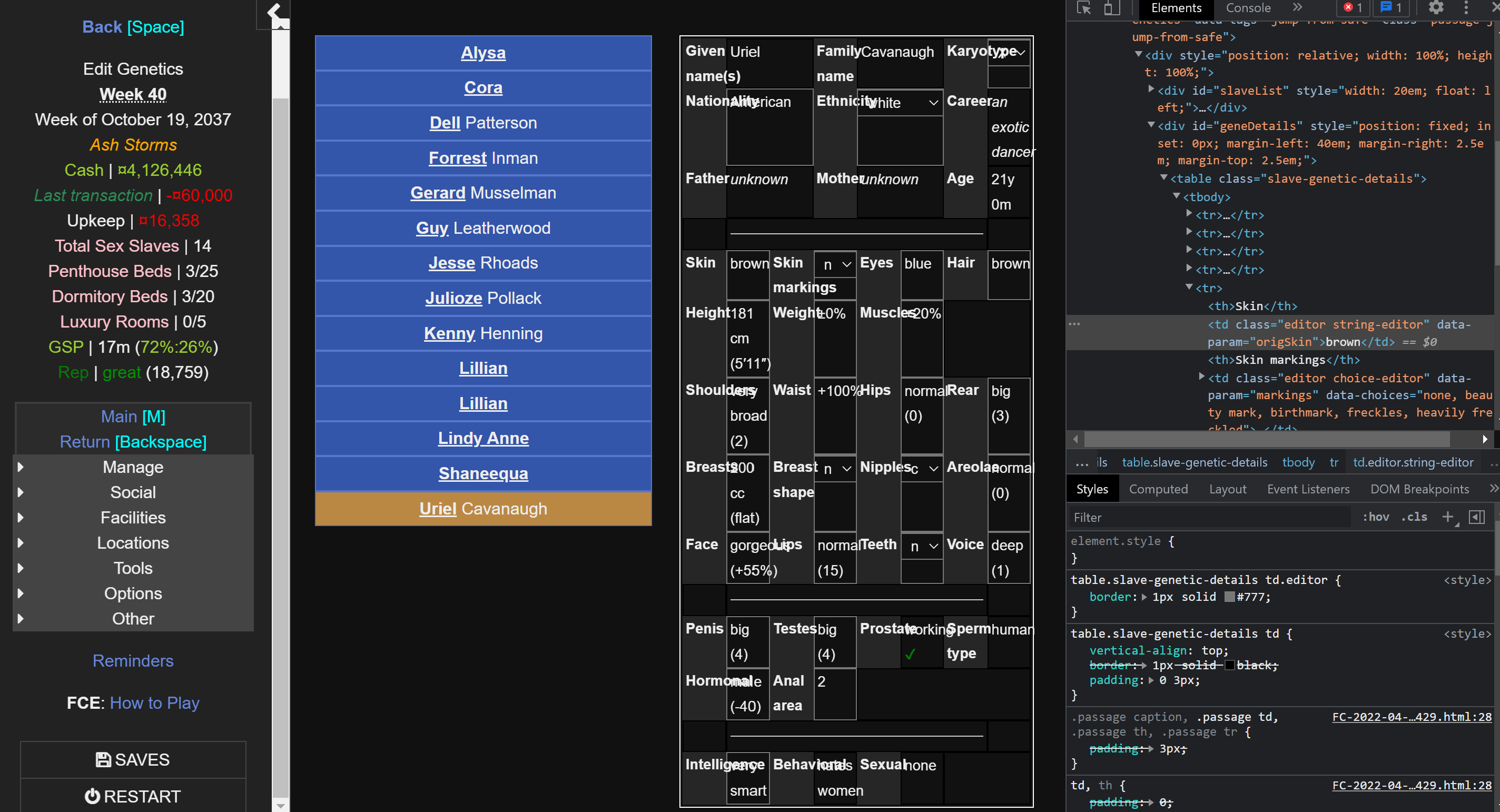
Task: Expand the Facilities sidebar menu
Action: point(133,518)
